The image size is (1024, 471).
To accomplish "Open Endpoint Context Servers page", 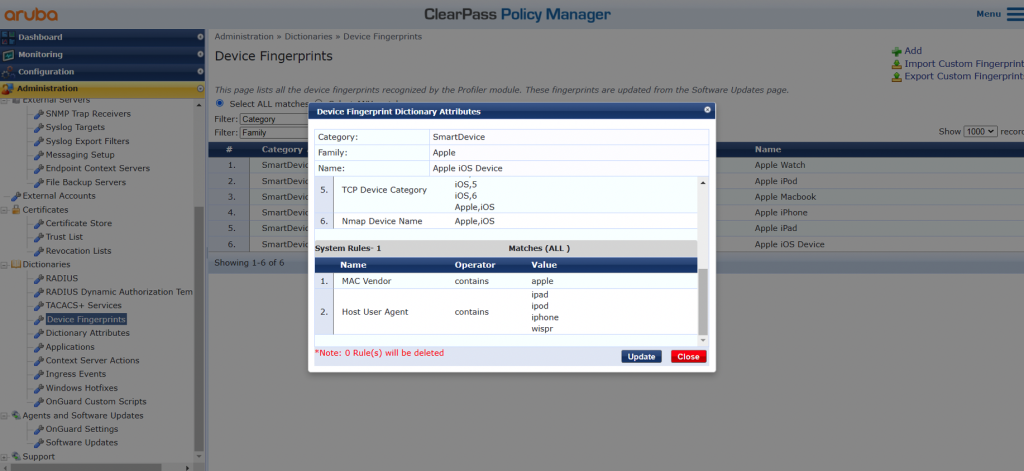I will point(97,169).
